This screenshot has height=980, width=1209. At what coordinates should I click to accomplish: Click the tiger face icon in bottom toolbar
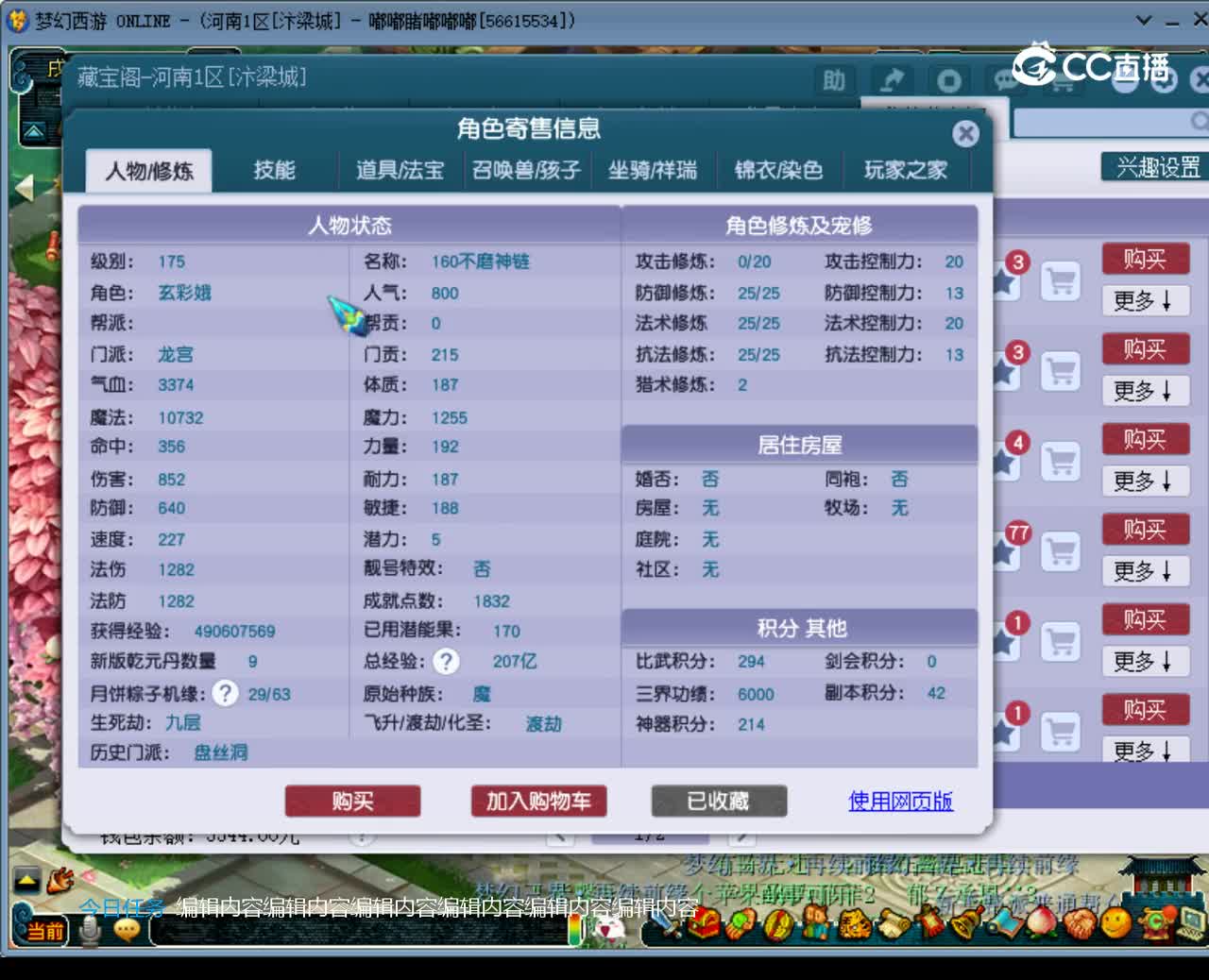click(x=855, y=923)
